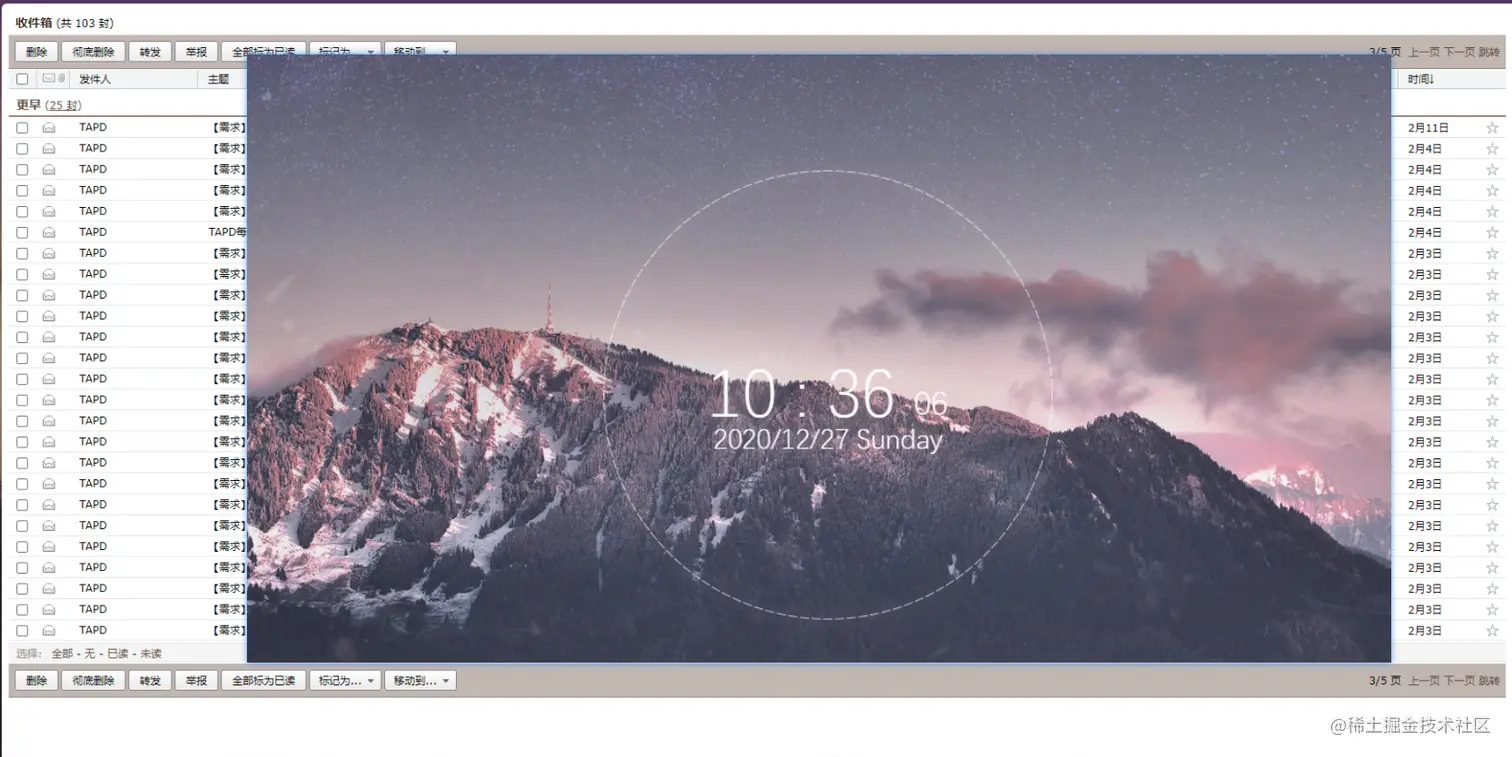Screen dimensions: 1512x757
Task: Click 举报 in the bottom toolbar
Action: [196, 680]
